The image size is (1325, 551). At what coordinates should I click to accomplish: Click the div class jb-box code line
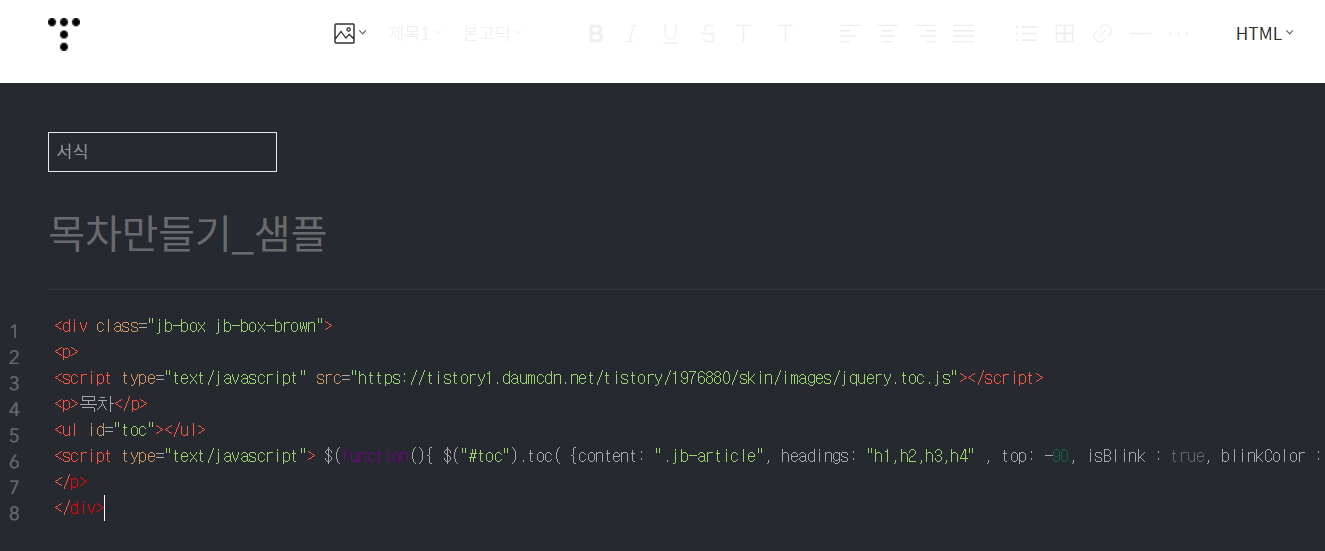[x=193, y=326]
